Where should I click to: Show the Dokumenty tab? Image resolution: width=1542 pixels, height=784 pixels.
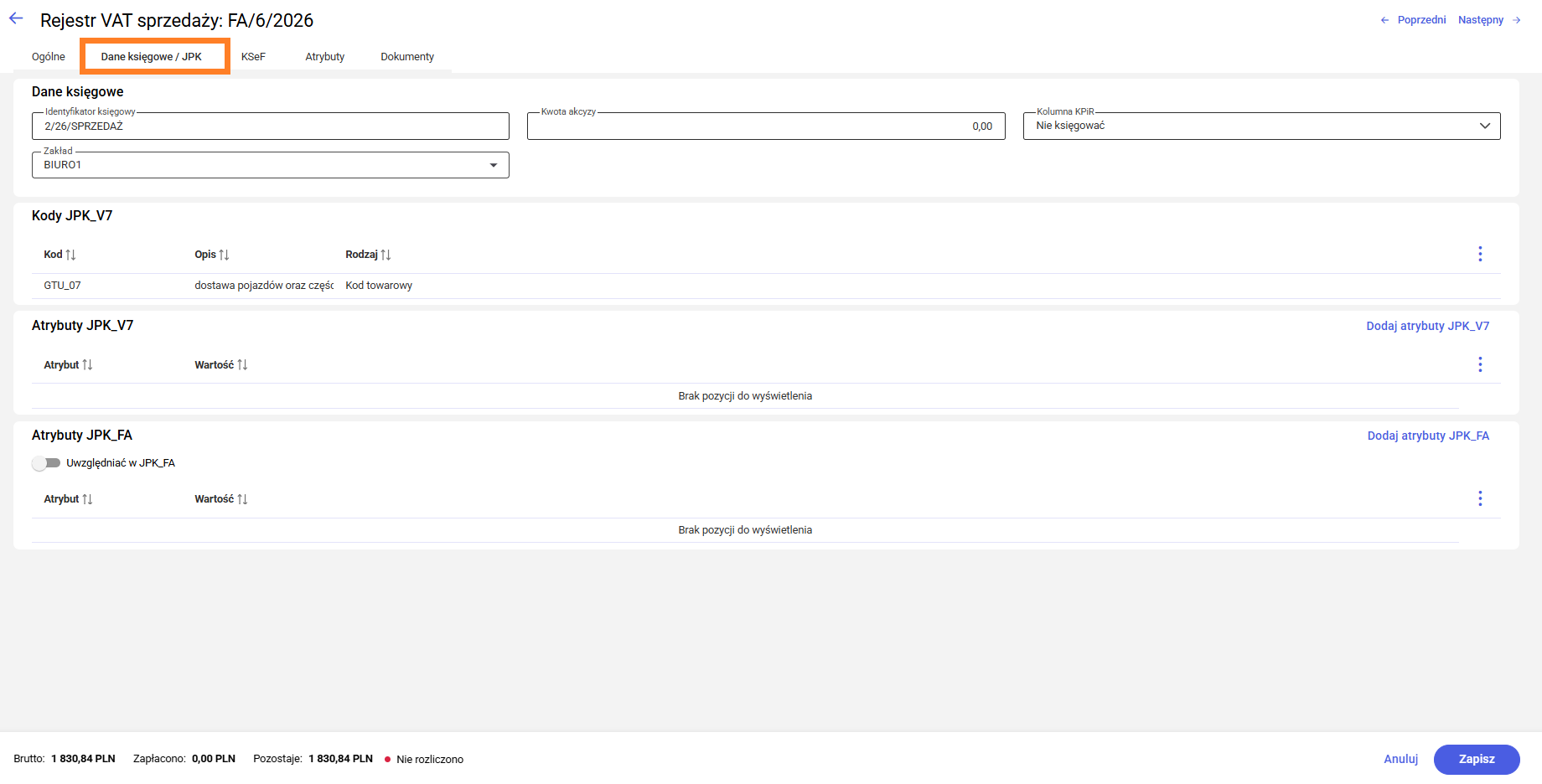tap(407, 57)
